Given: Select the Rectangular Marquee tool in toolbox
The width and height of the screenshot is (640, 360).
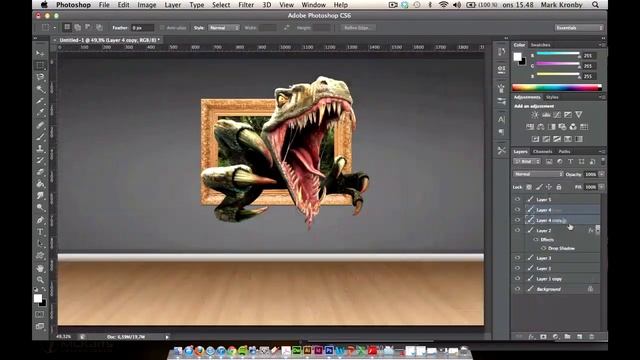Looking at the screenshot, I should pyautogui.click(x=40, y=66).
